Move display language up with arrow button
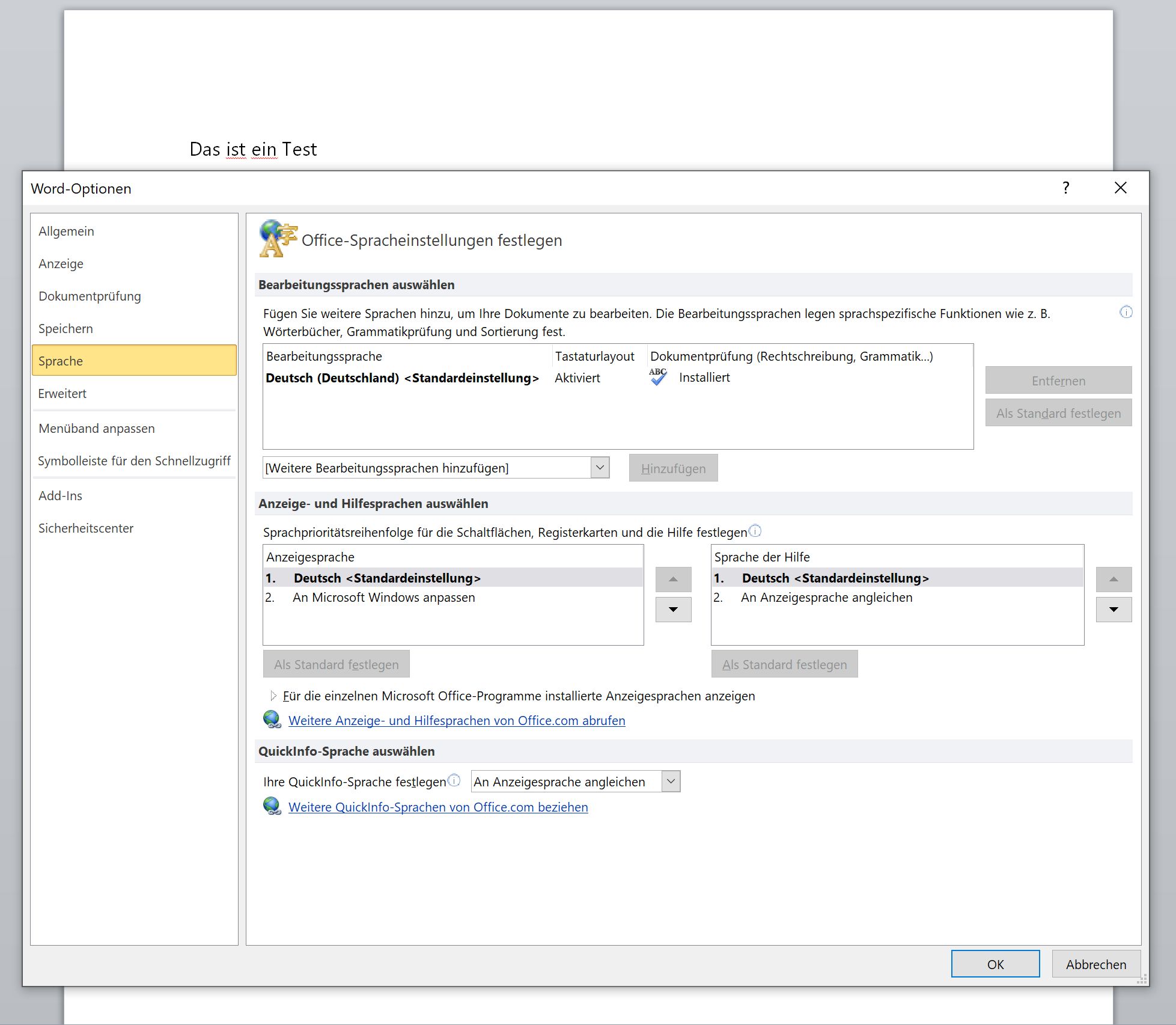The height and width of the screenshot is (1025, 1176). 673,580
